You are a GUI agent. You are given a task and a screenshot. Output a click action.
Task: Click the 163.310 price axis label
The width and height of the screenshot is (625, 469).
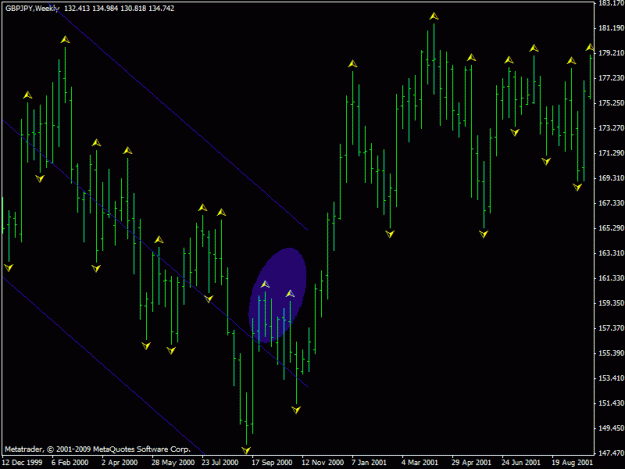pos(611,253)
